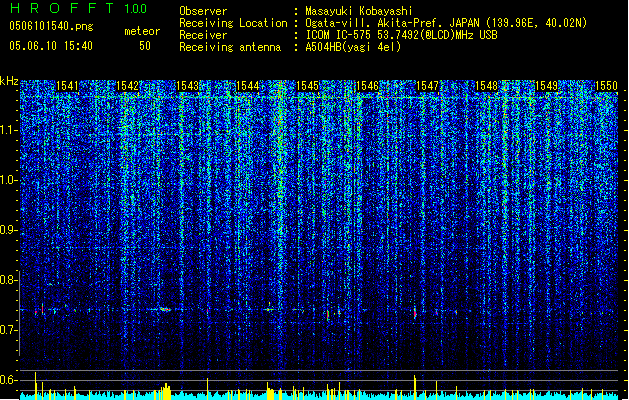Click the 1543 time marker
629x400 pixels.
click(x=187, y=86)
